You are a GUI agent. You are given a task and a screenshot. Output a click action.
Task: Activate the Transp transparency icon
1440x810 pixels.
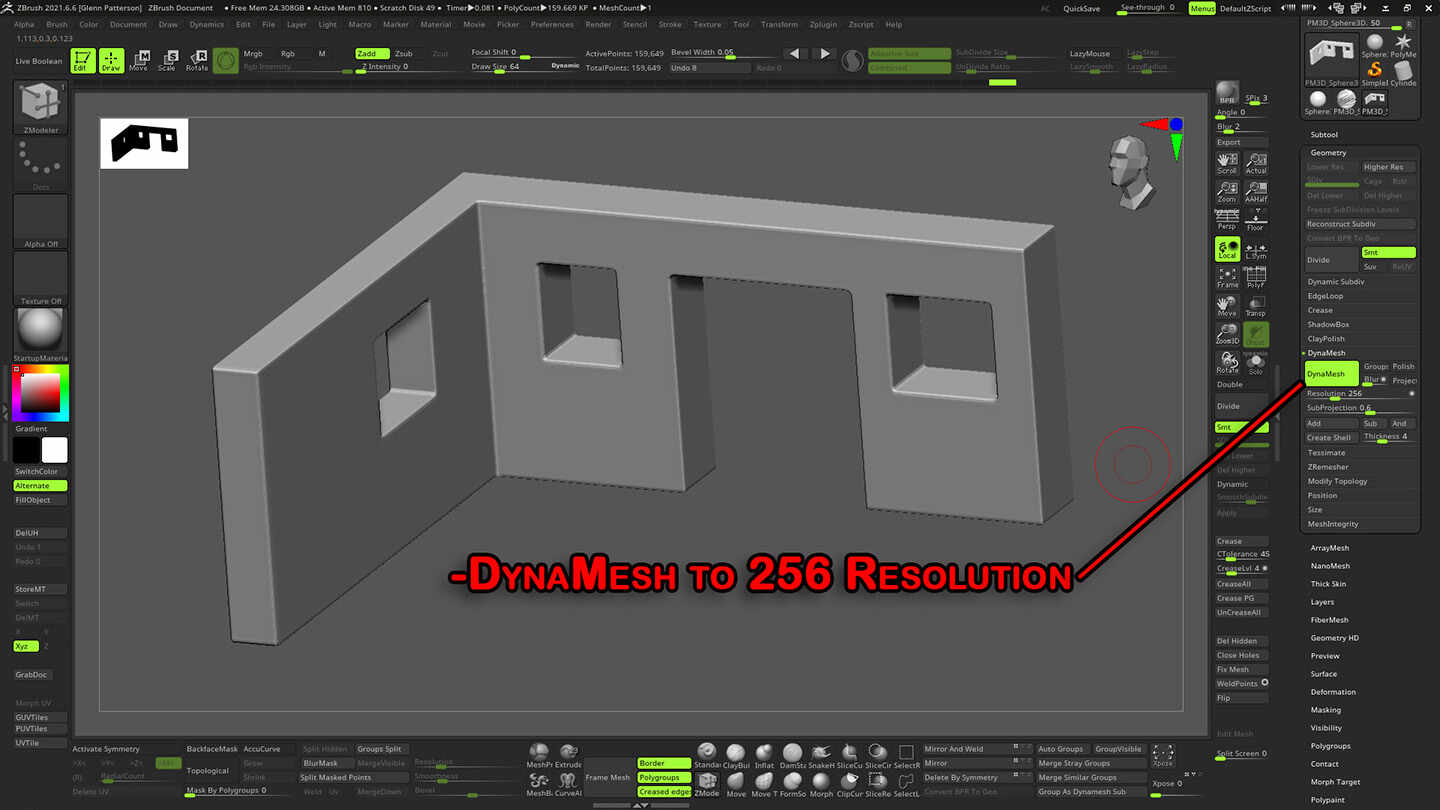point(1256,303)
